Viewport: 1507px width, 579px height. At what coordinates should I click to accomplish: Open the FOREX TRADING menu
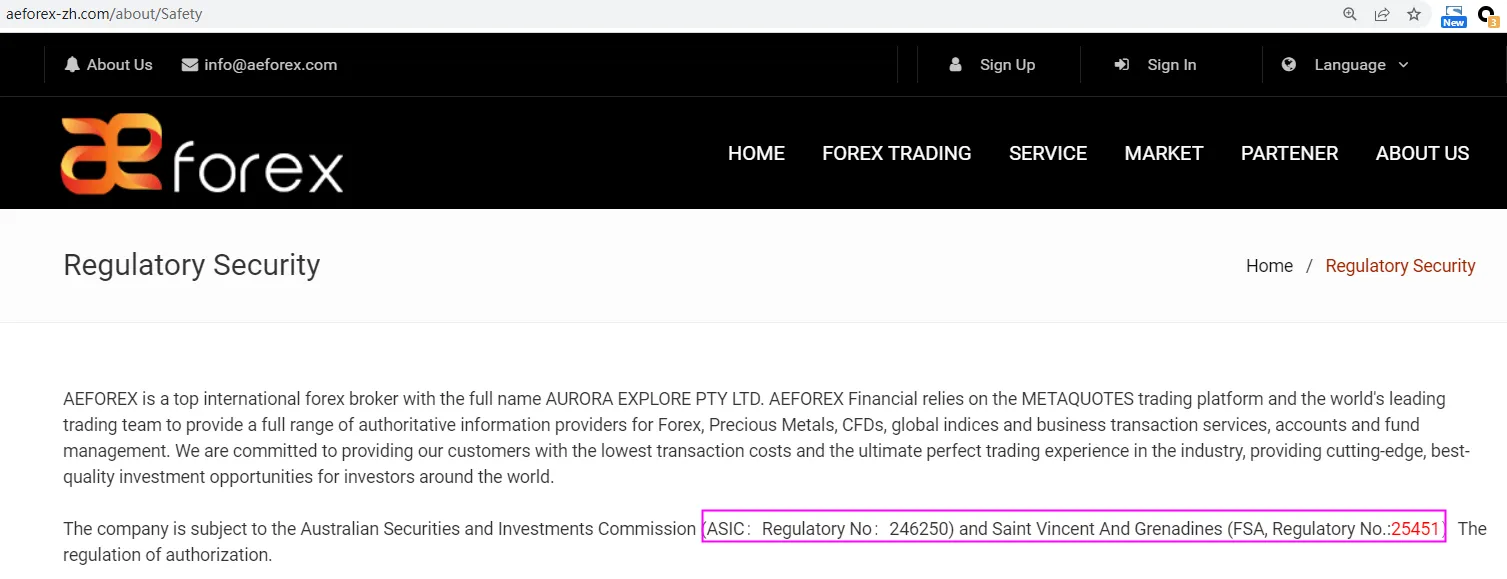coord(897,153)
